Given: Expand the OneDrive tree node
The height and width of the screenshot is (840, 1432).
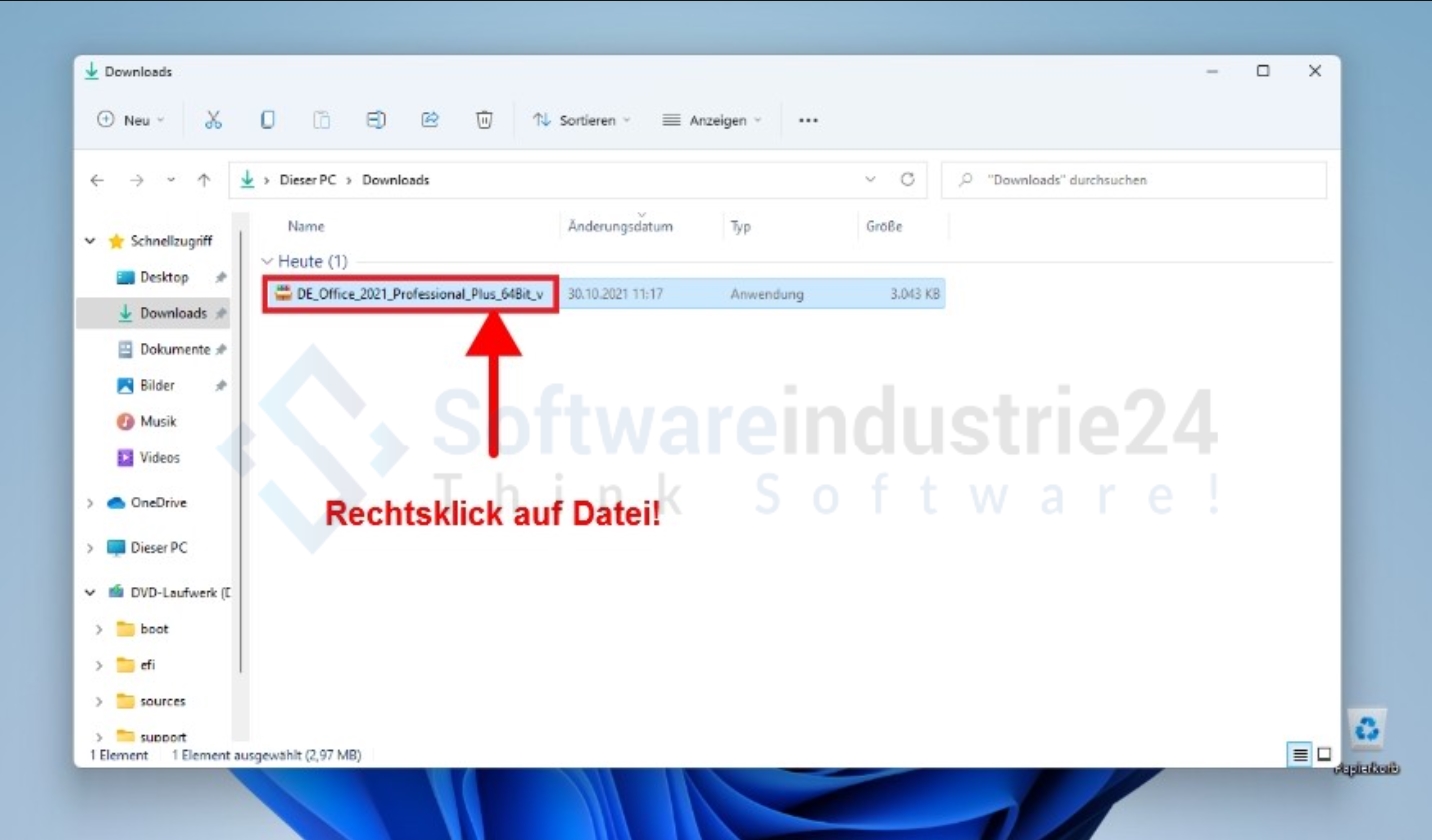Looking at the screenshot, I should pos(91,503).
